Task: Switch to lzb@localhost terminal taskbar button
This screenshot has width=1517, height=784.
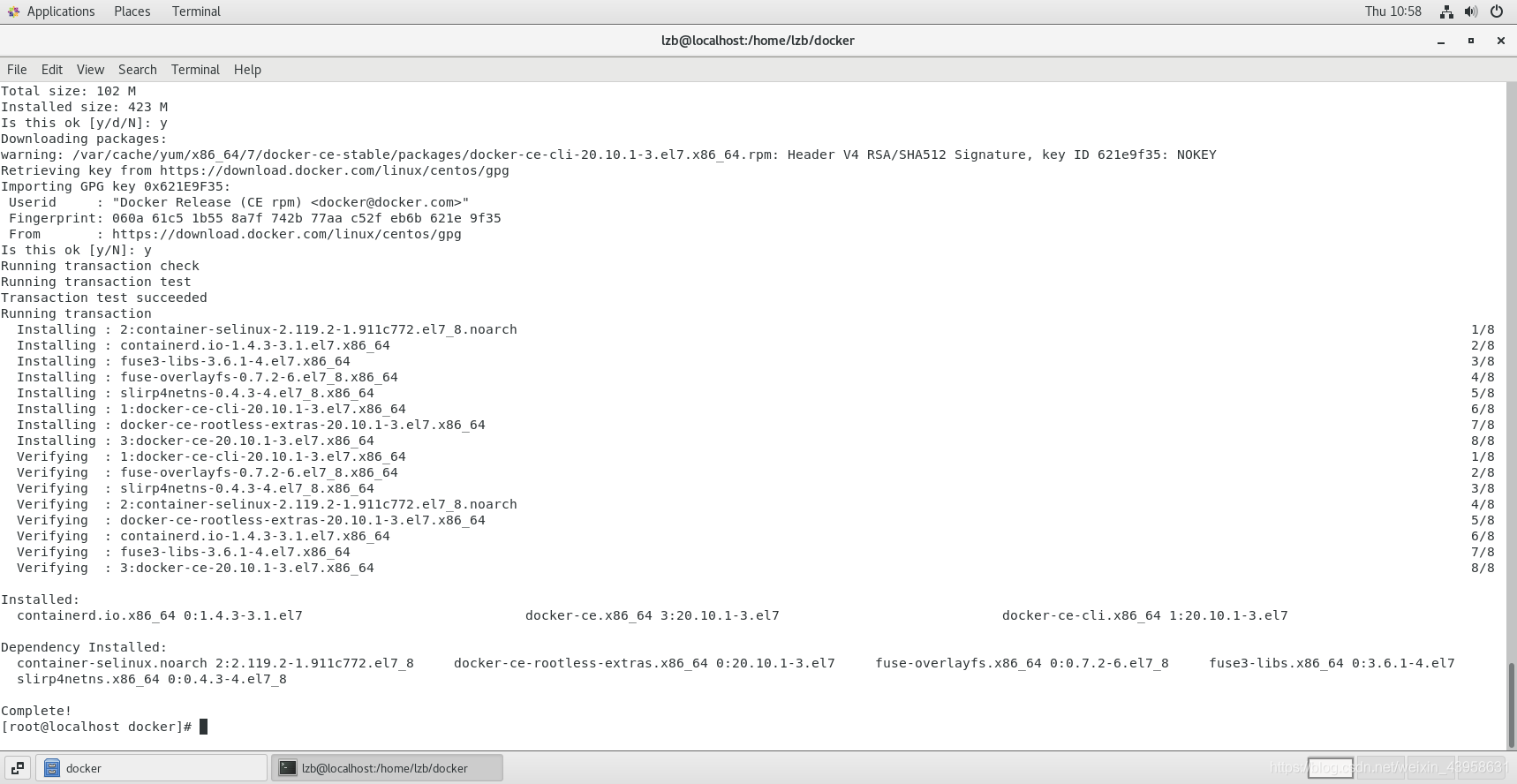Action: [x=387, y=768]
